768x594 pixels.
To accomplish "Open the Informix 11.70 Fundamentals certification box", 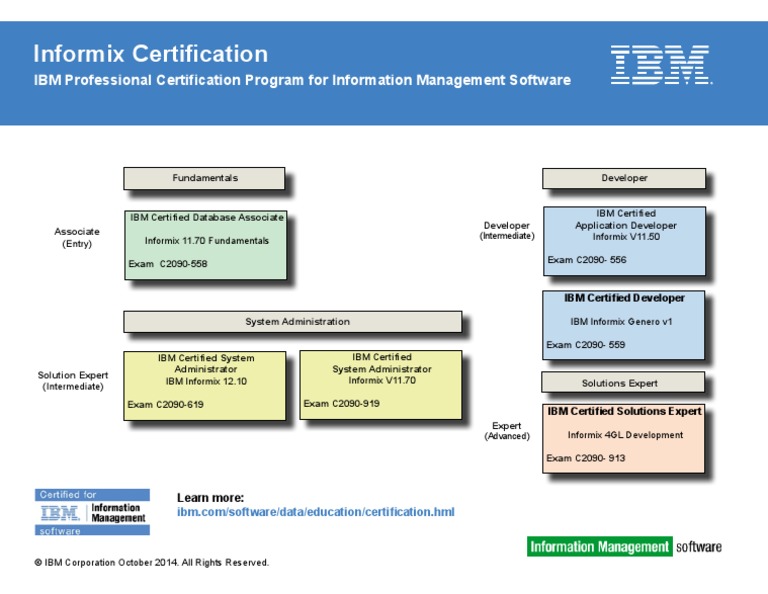I will pos(206,245).
